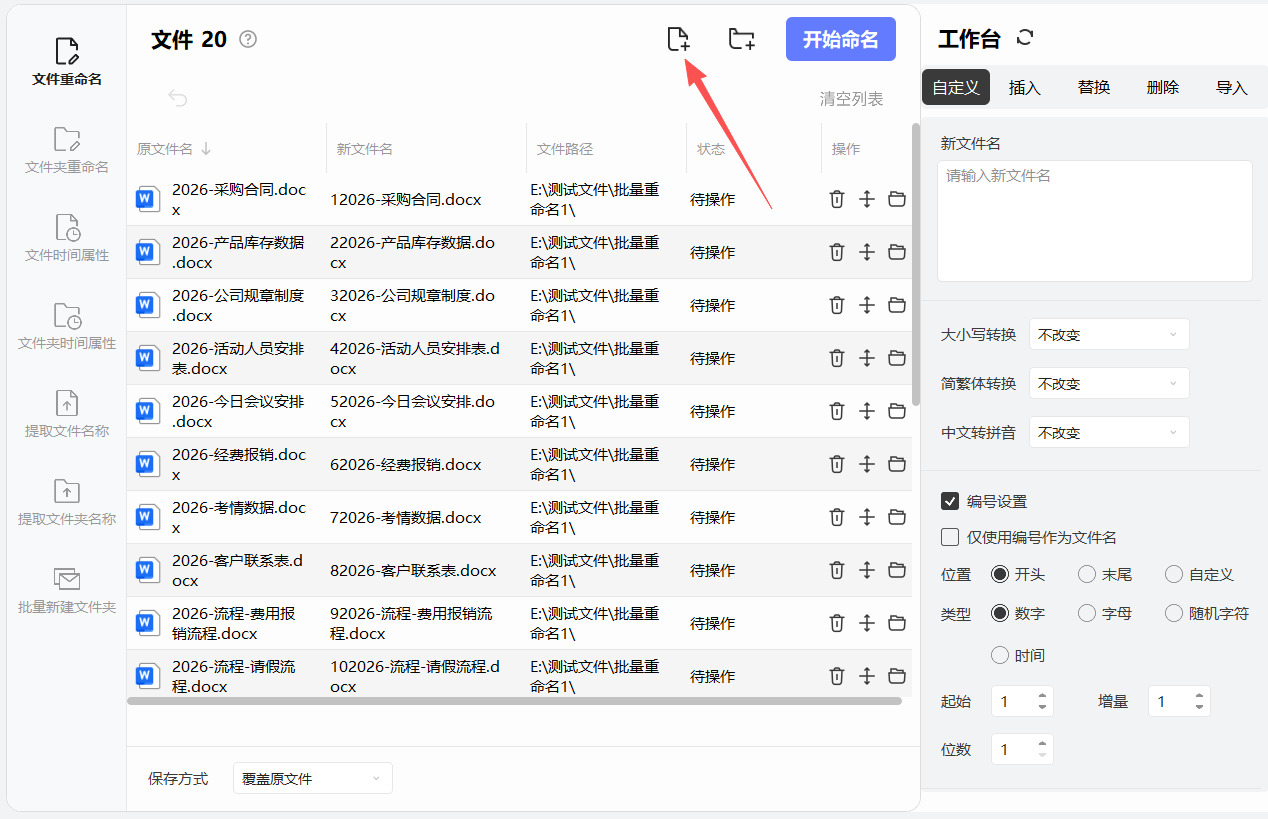The image size is (1268, 819).
Task: Uncheck the 编号设置 checkbox
Action: [x=950, y=501]
